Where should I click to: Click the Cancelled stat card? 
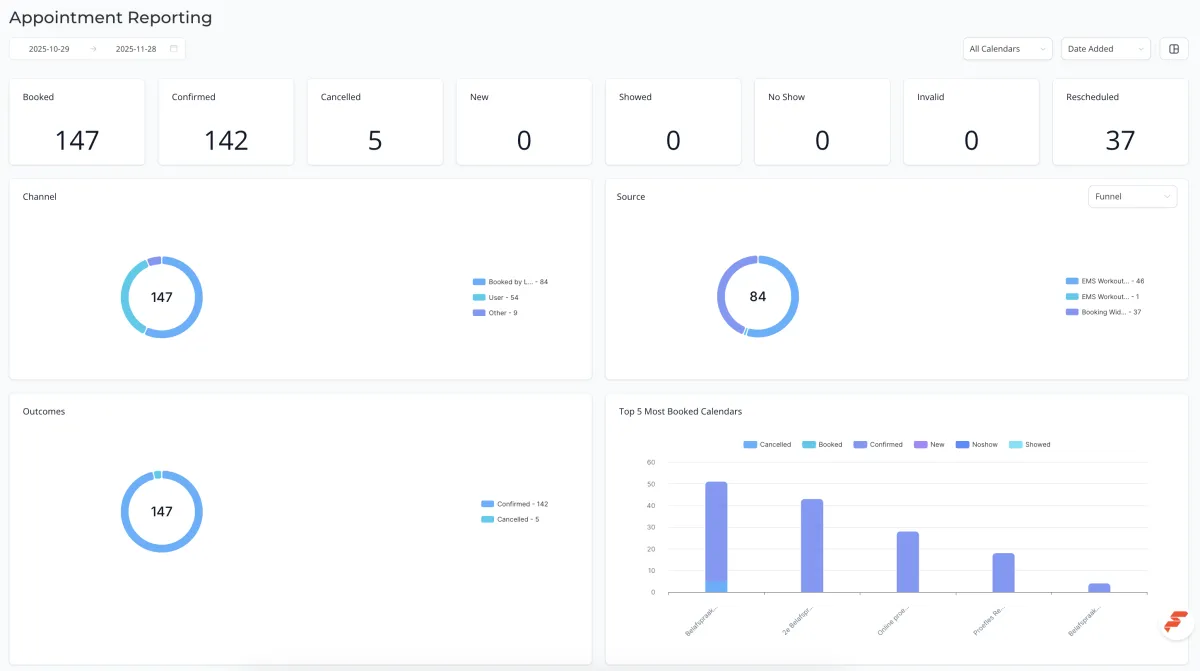tap(375, 122)
